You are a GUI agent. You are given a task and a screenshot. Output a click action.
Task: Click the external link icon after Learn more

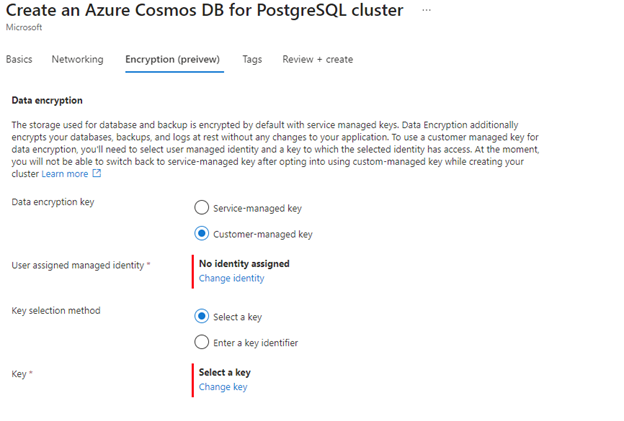(x=97, y=173)
